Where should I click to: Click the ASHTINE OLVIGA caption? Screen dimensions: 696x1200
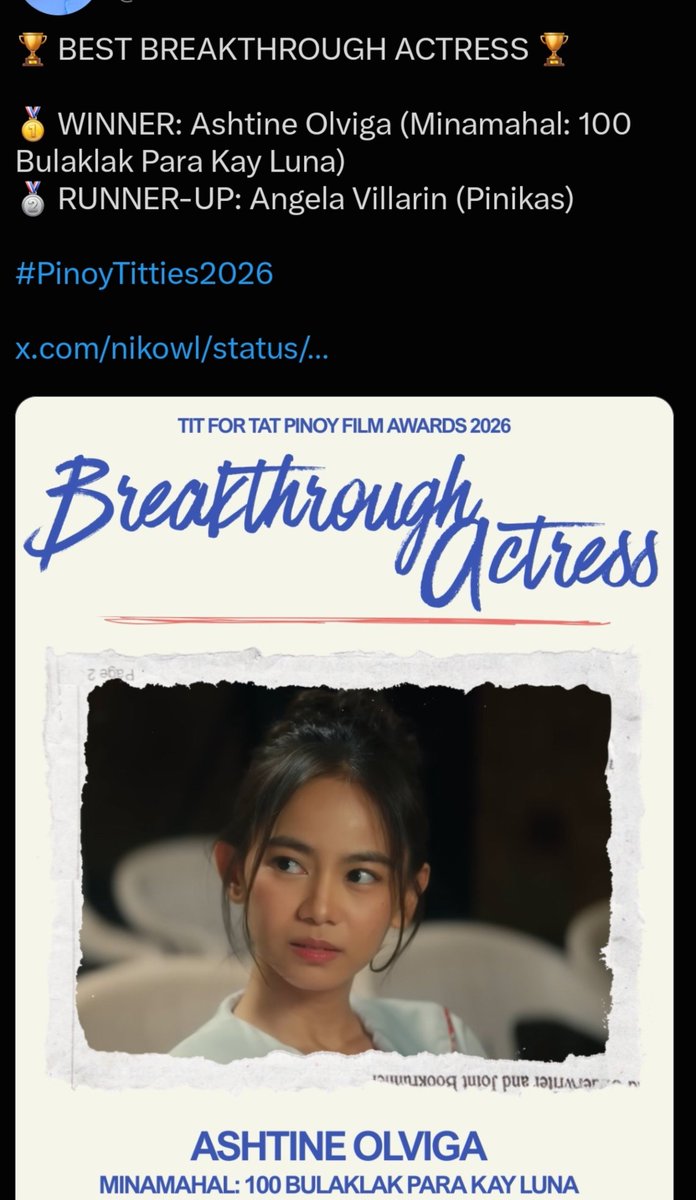tap(339, 1145)
